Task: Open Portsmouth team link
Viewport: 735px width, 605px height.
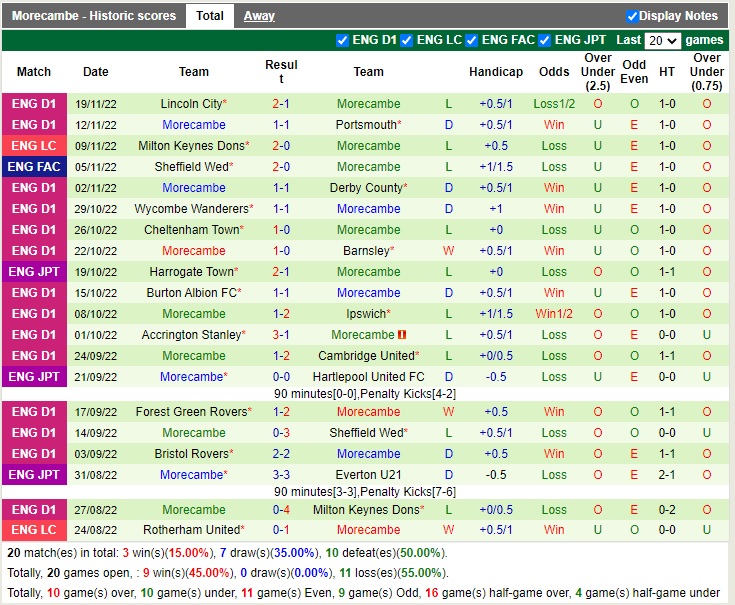Action: [366, 125]
